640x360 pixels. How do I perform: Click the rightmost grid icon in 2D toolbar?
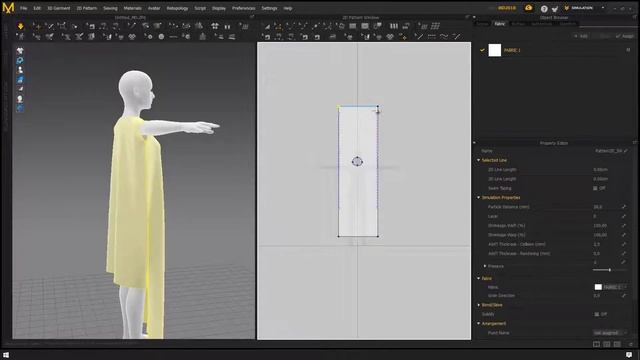click(x=436, y=26)
